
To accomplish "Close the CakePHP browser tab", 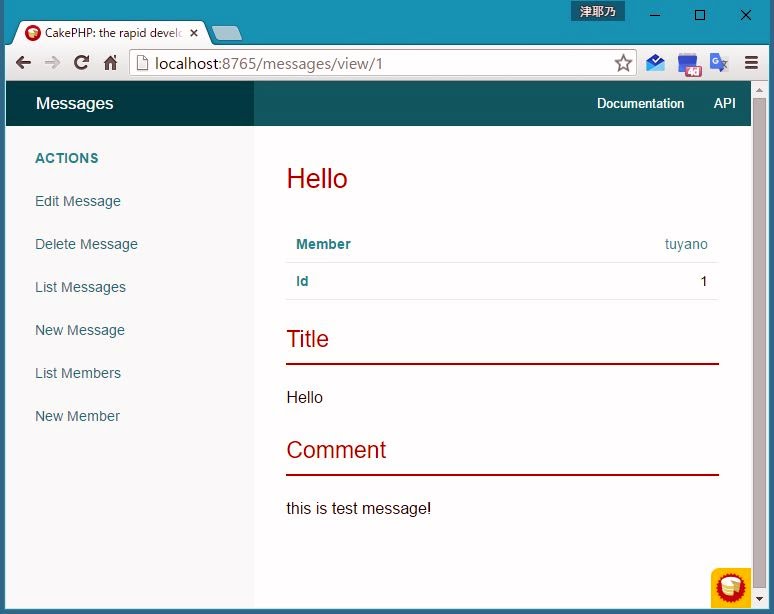I will point(194,33).
